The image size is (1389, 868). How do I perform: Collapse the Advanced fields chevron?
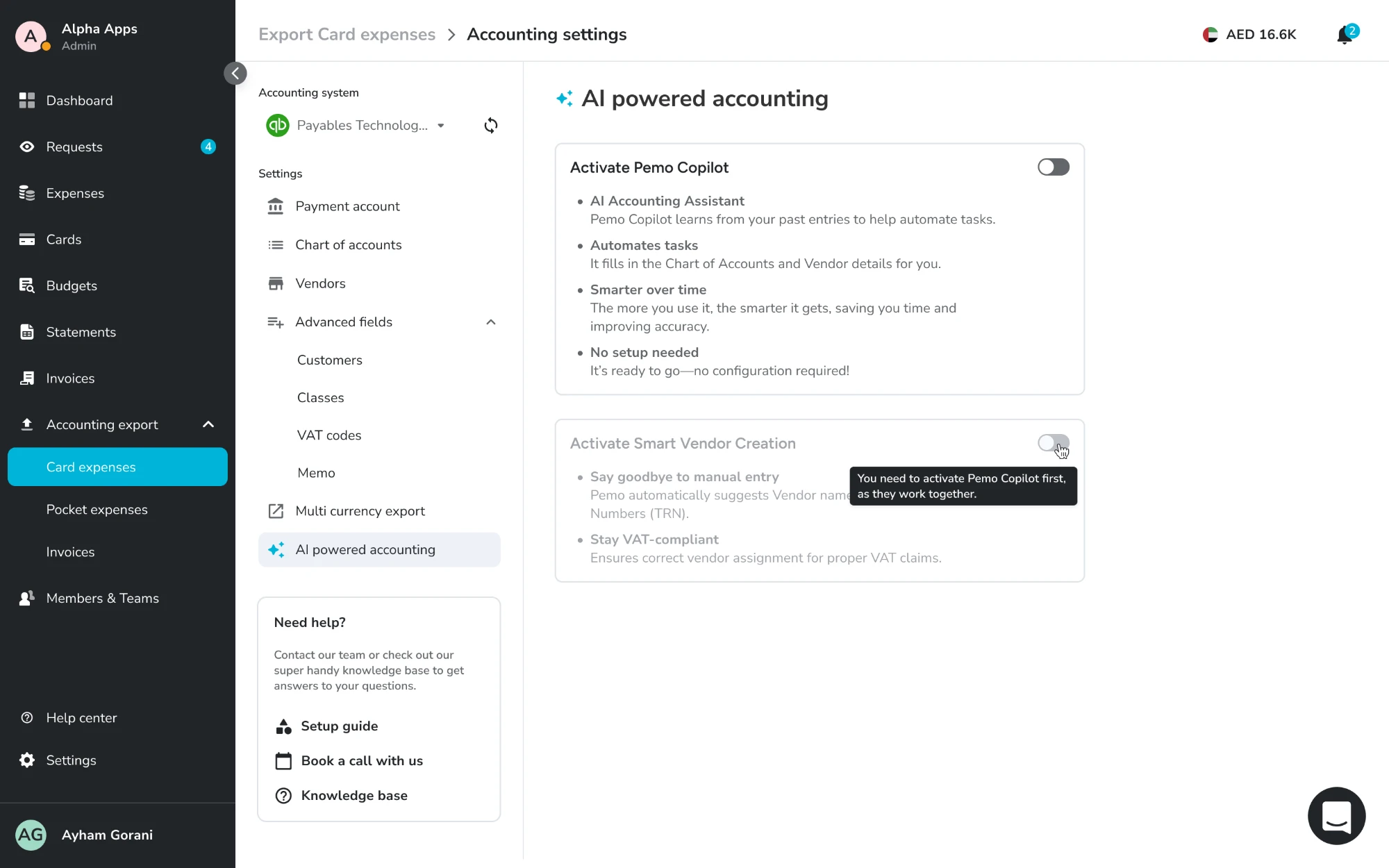tap(491, 322)
